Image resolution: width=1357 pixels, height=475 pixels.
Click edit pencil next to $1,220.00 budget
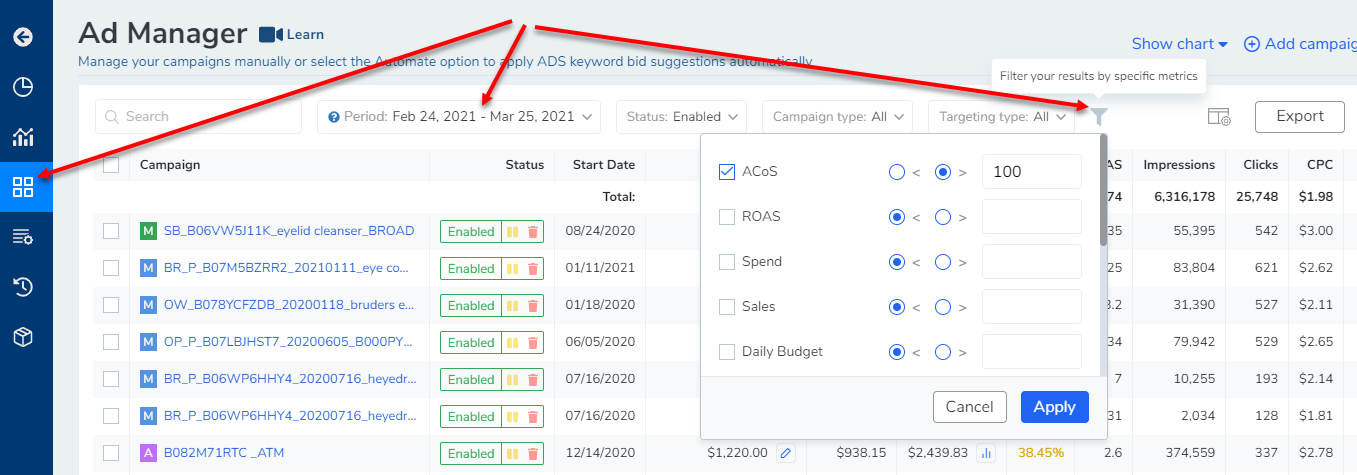(786, 453)
